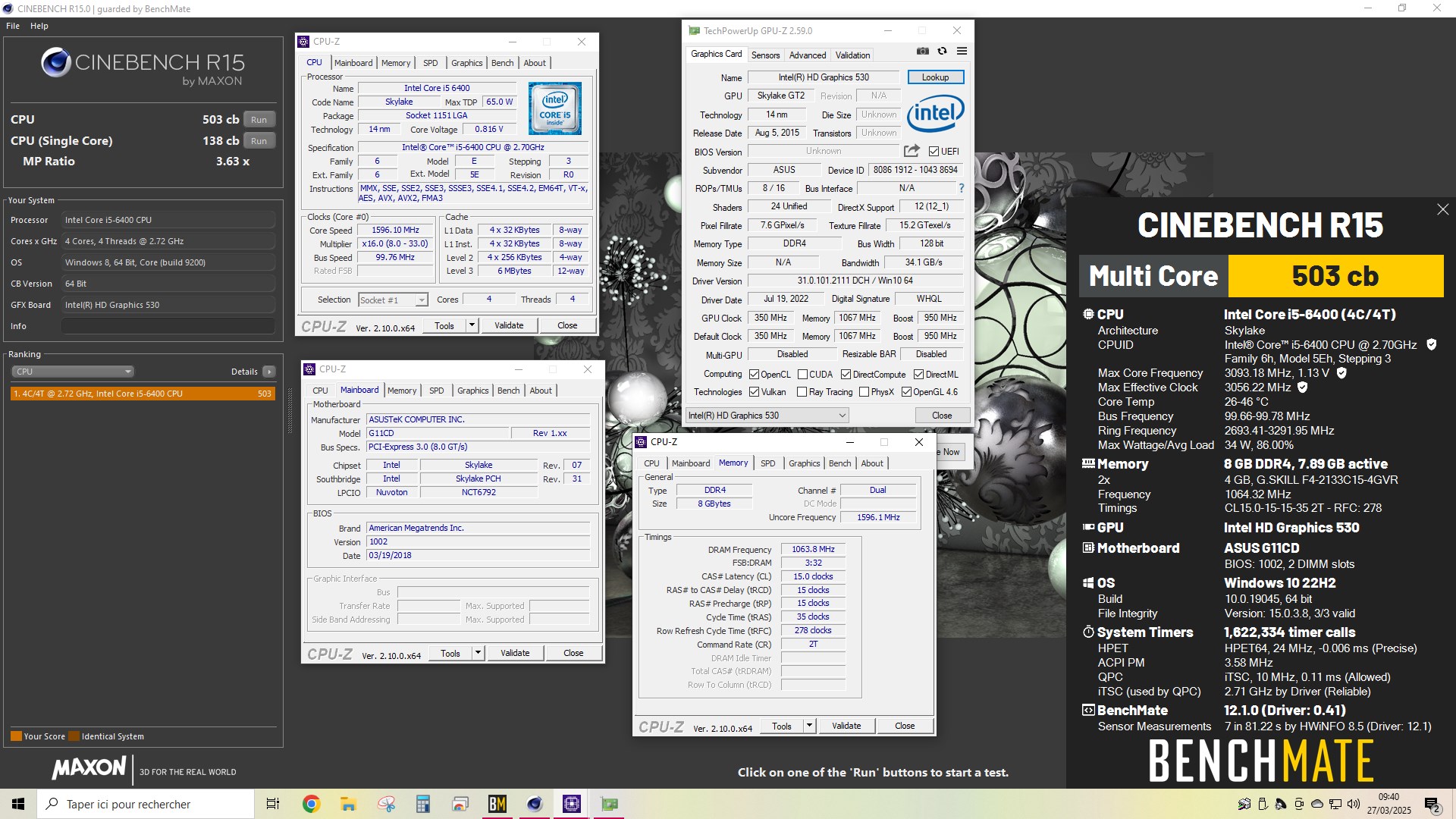The height and width of the screenshot is (819, 1456).
Task: Open the Calculator taskbar icon
Action: coord(423,804)
